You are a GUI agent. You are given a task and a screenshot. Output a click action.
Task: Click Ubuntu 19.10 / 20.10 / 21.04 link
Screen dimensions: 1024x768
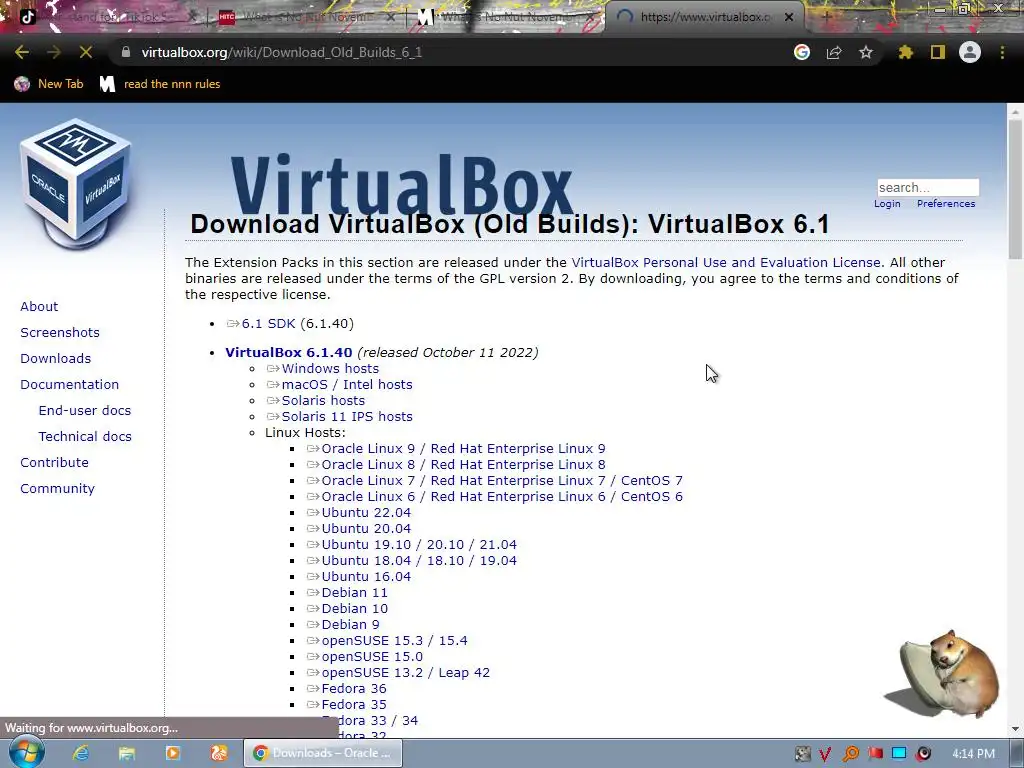tap(419, 545)
